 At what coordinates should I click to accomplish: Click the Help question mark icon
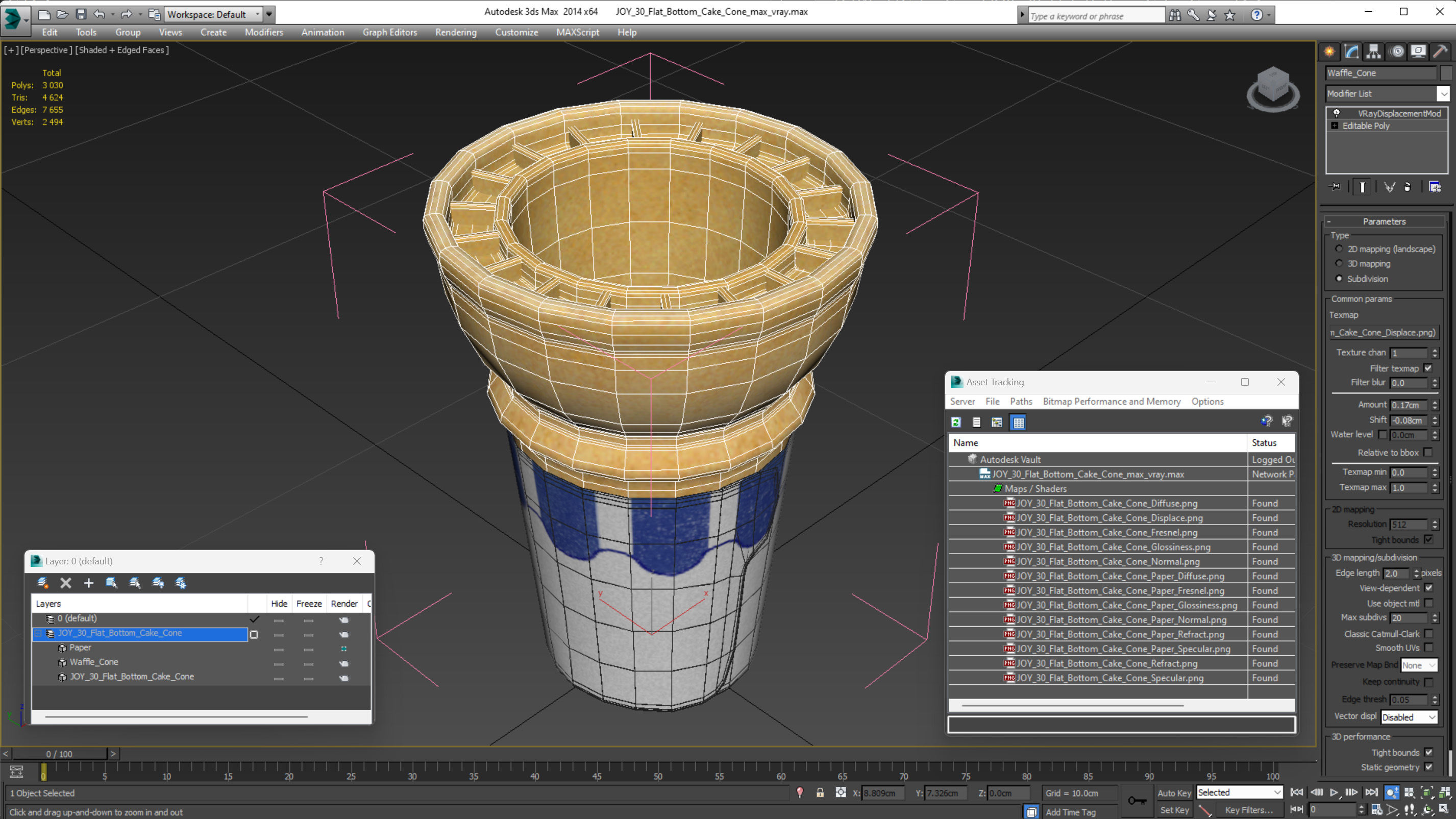click(1256, 15)
